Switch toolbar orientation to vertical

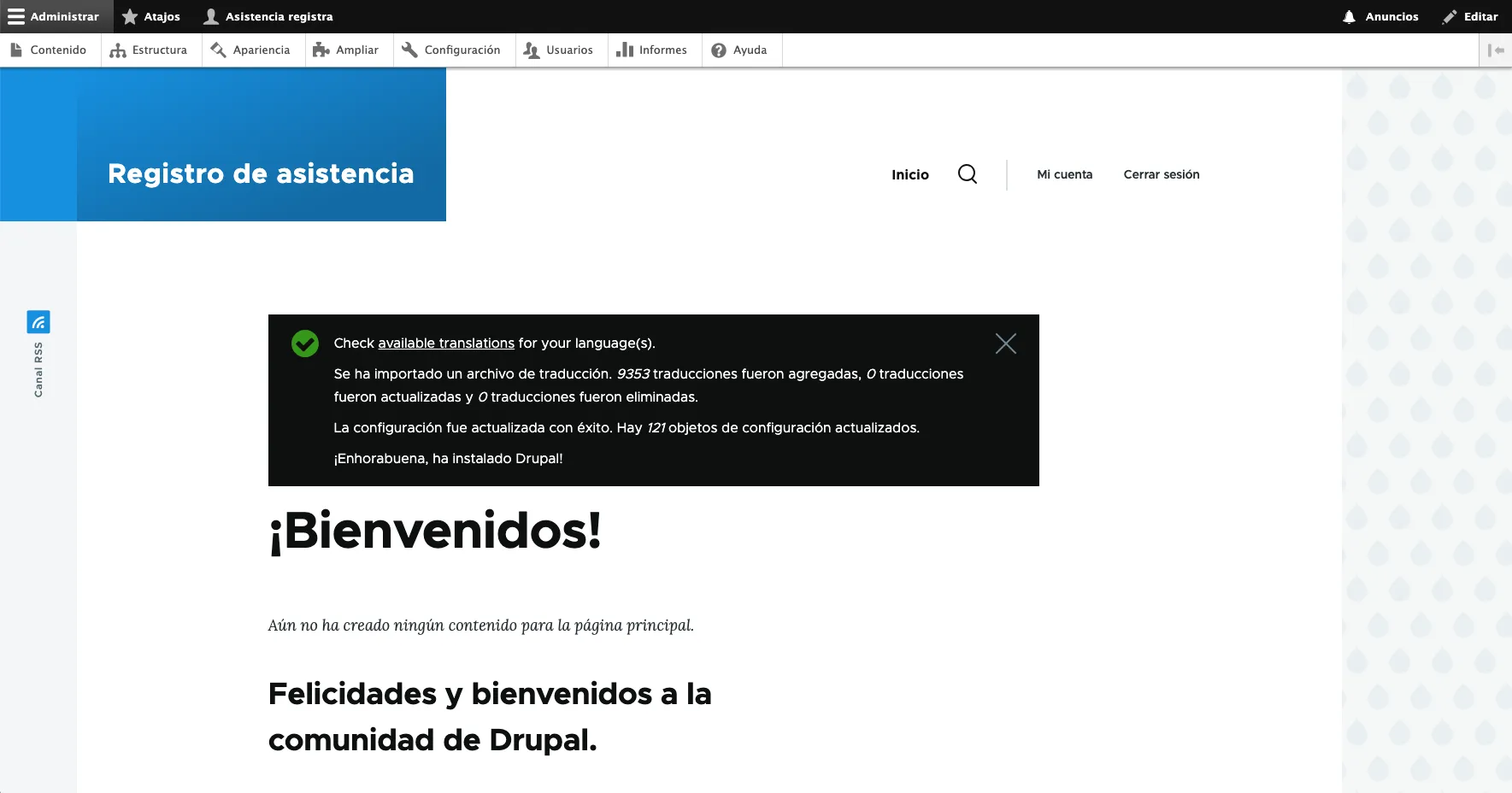[1496, 50]
